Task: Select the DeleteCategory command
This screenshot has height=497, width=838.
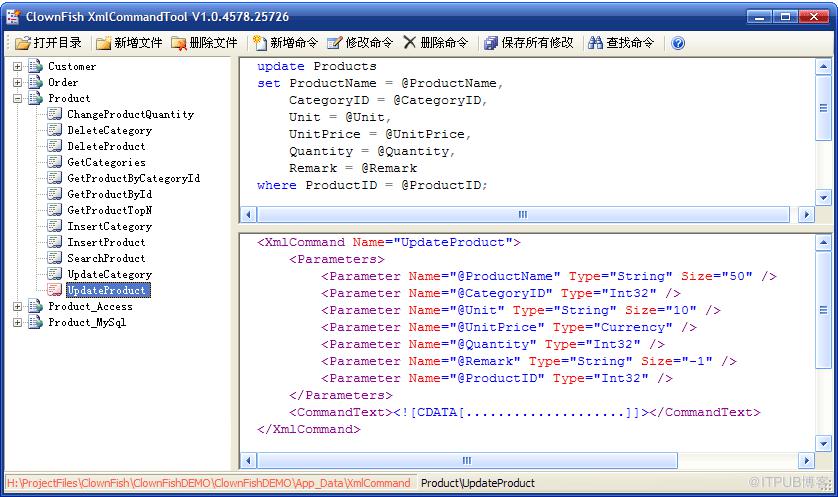Action: (110, 130)
